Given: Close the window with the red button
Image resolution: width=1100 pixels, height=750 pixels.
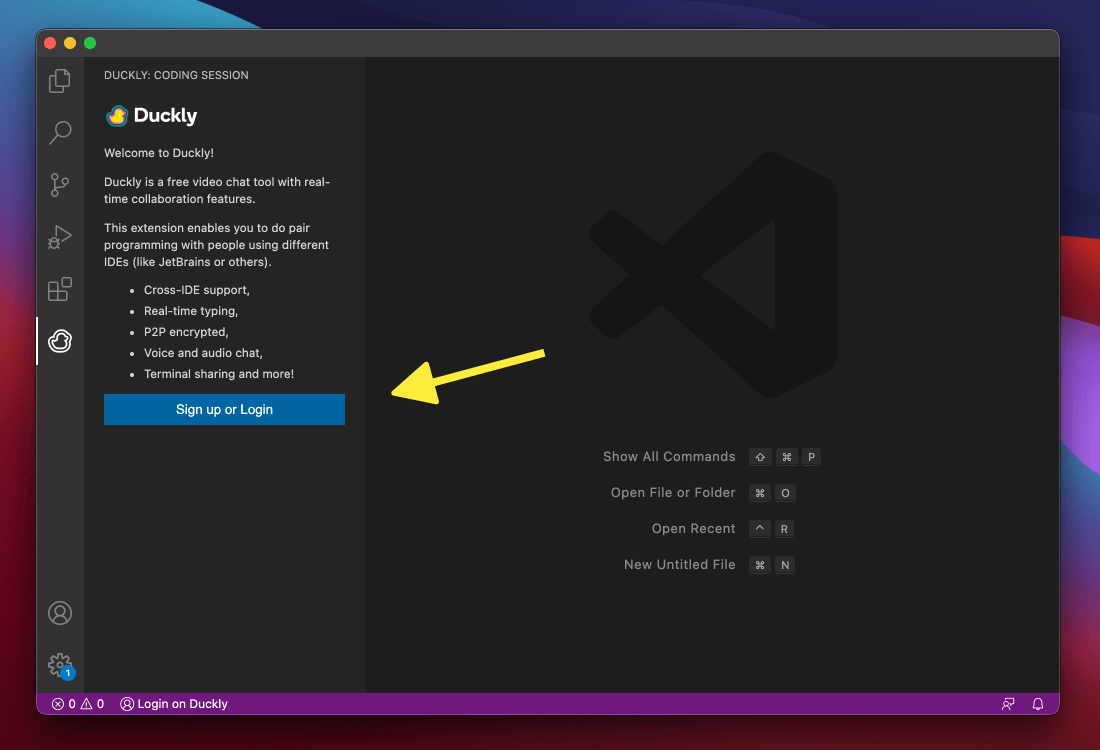Looking at the screenshot, I should point(51,43).
